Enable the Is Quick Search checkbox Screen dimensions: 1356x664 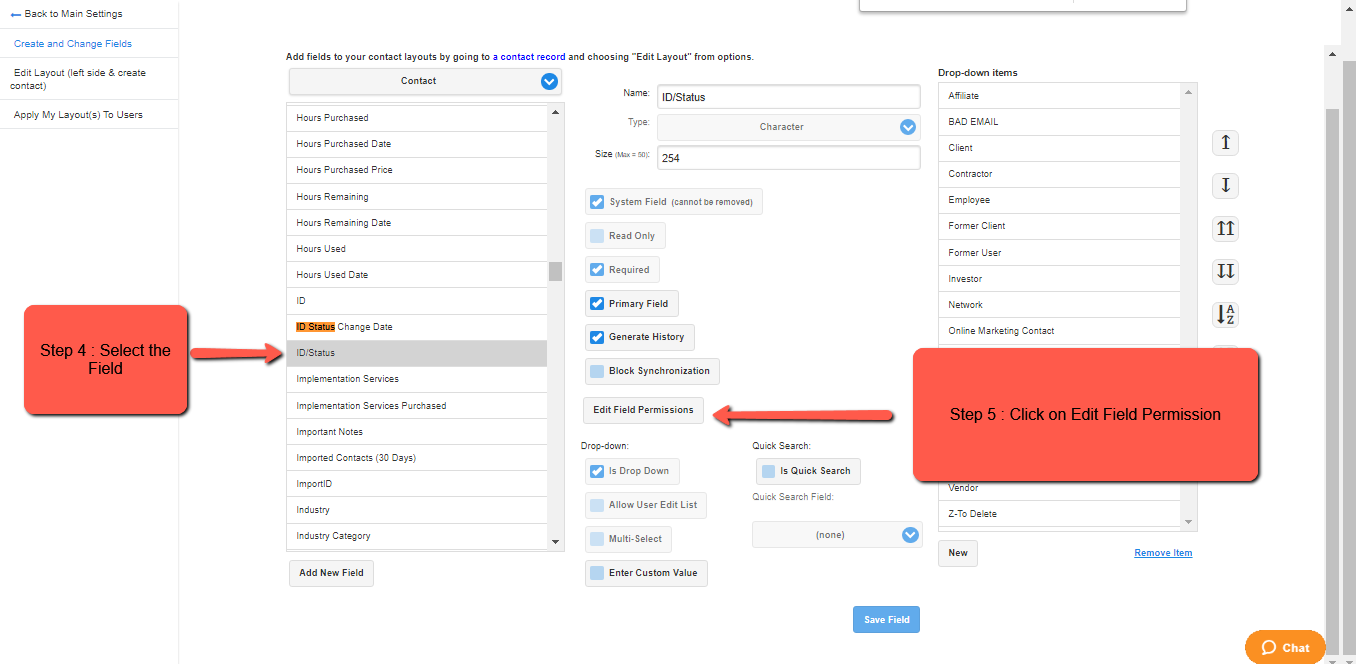point(768,471)
